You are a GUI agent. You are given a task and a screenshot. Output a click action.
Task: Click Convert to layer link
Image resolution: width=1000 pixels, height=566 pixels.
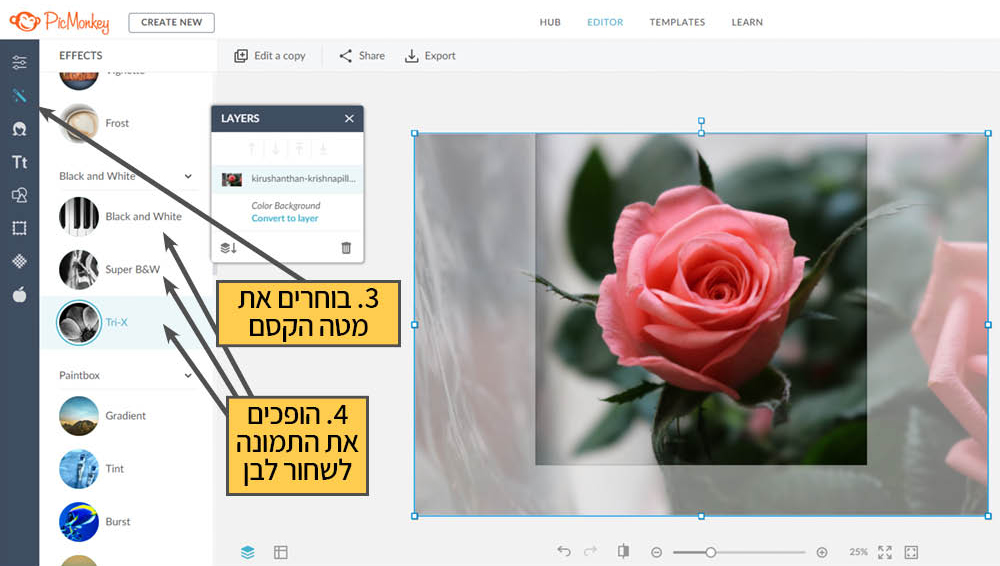[285, 218]
